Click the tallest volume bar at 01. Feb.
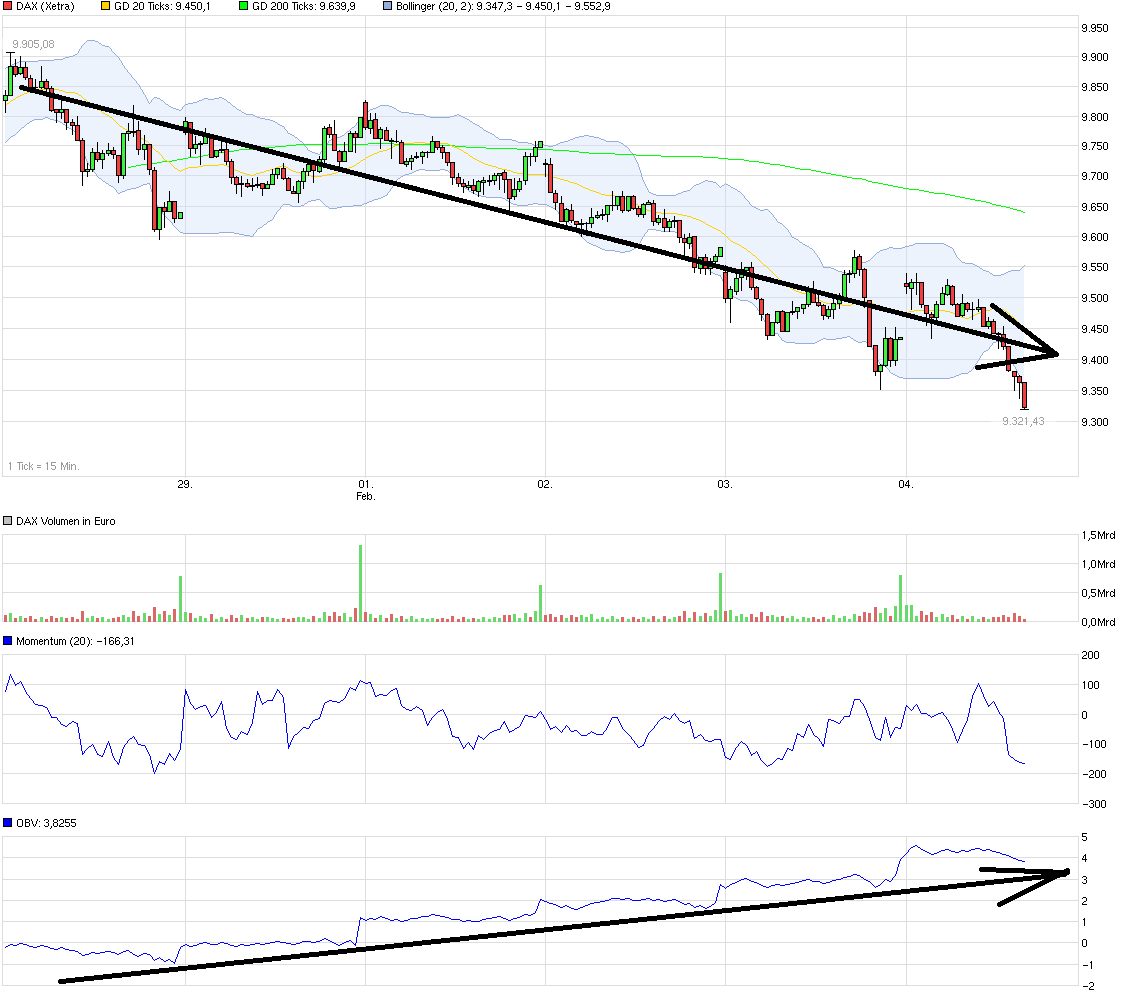1125x997 pixels. (x=361, y=583)
